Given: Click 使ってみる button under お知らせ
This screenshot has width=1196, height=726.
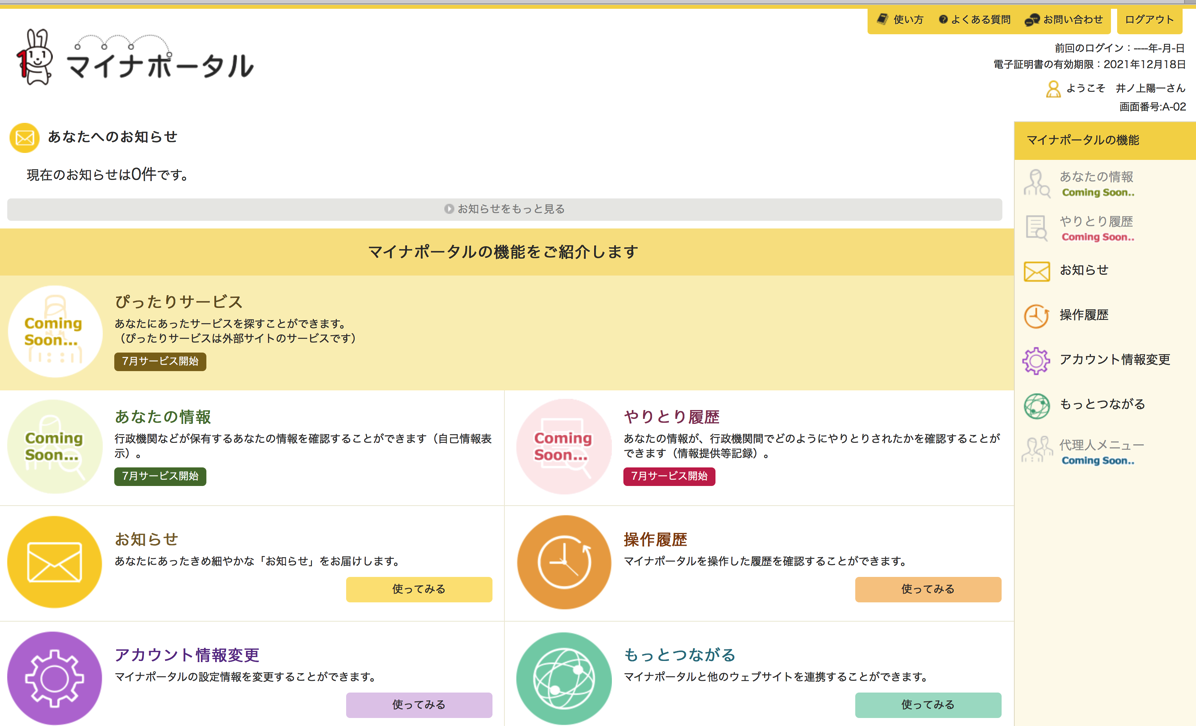Looking at the screenshot, I should tap(419, 589).
